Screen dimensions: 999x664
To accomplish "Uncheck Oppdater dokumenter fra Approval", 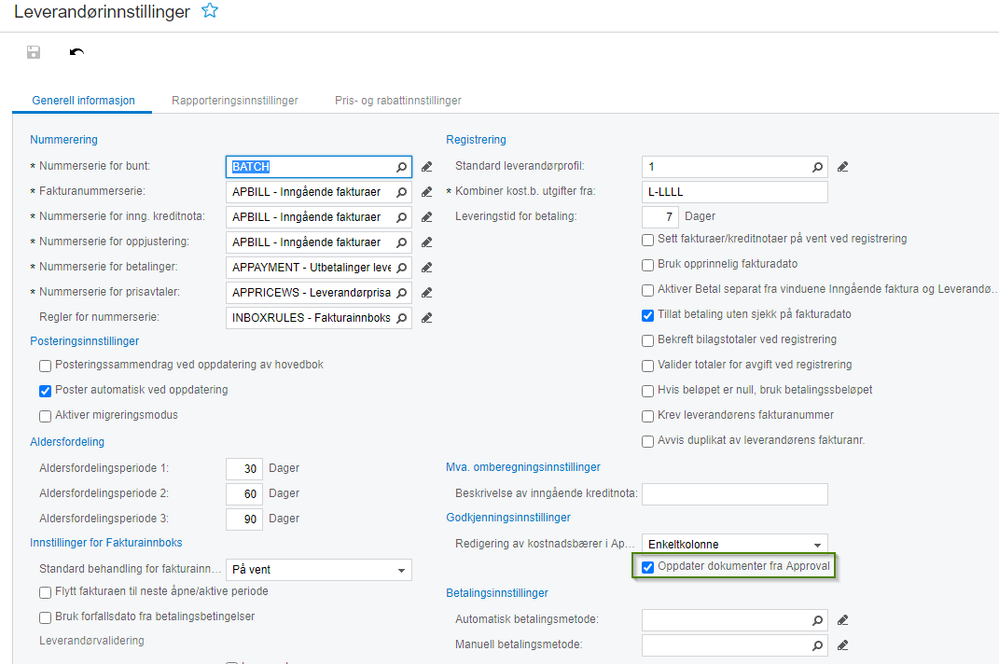I will (x=648, y=567).
